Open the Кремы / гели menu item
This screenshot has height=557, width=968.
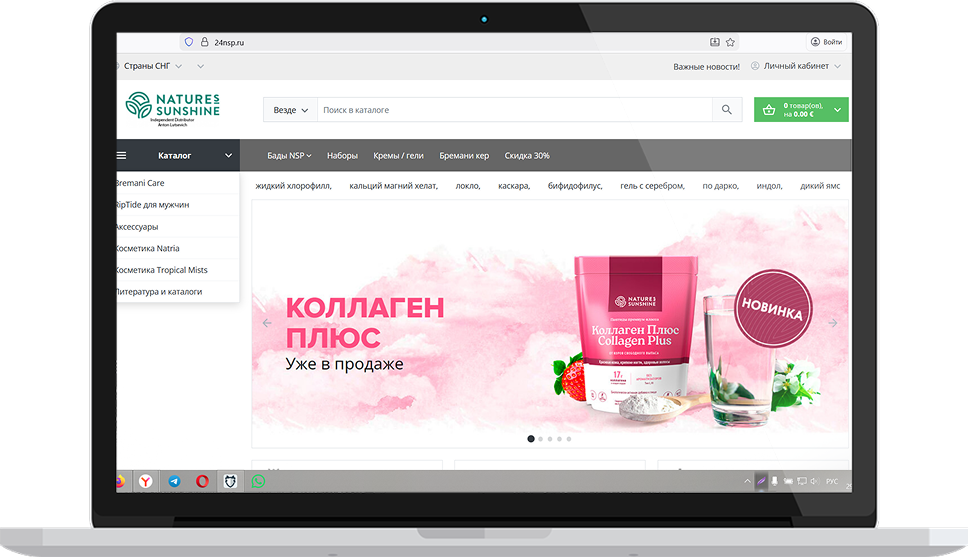pos(398,156)
